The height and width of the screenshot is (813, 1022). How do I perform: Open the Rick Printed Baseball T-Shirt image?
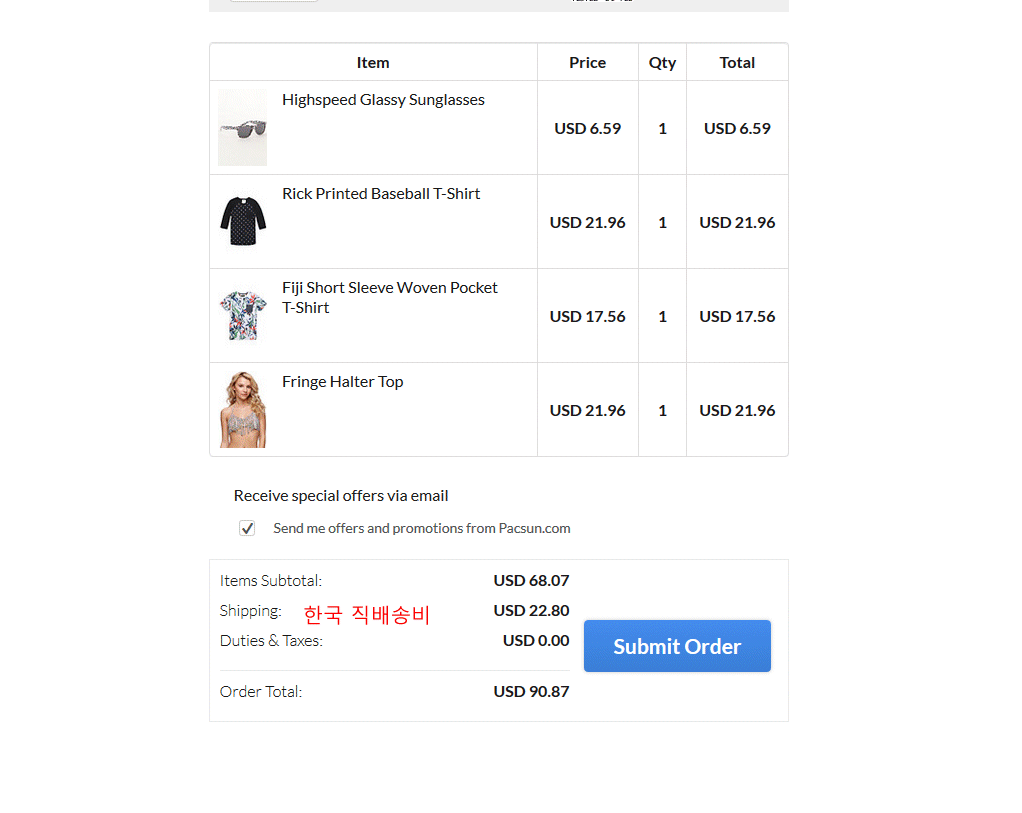[x=243, y=221]
